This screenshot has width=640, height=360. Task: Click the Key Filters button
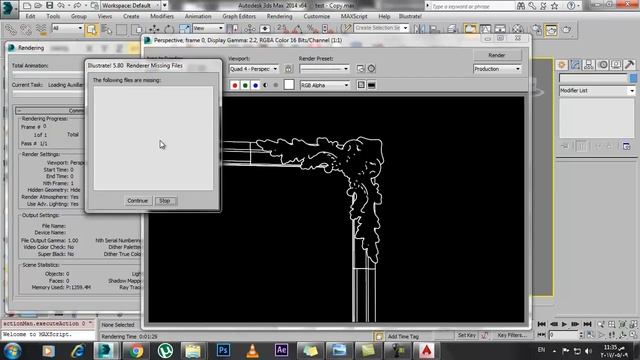pos(511,335)
